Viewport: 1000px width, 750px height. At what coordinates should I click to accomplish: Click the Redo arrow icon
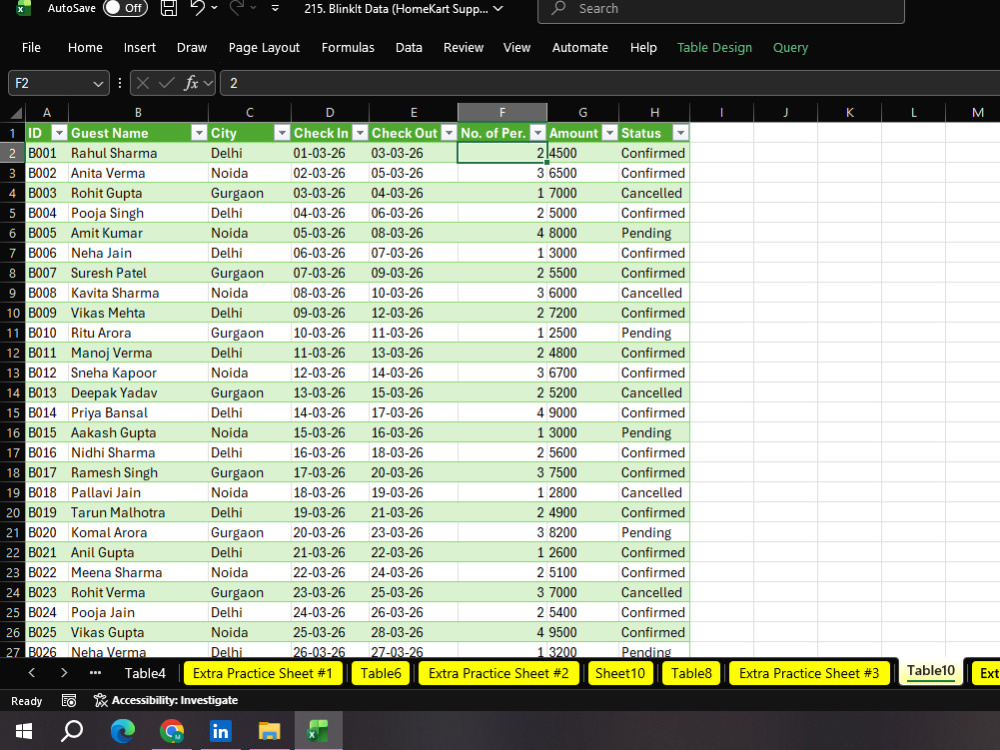(237, 8)
